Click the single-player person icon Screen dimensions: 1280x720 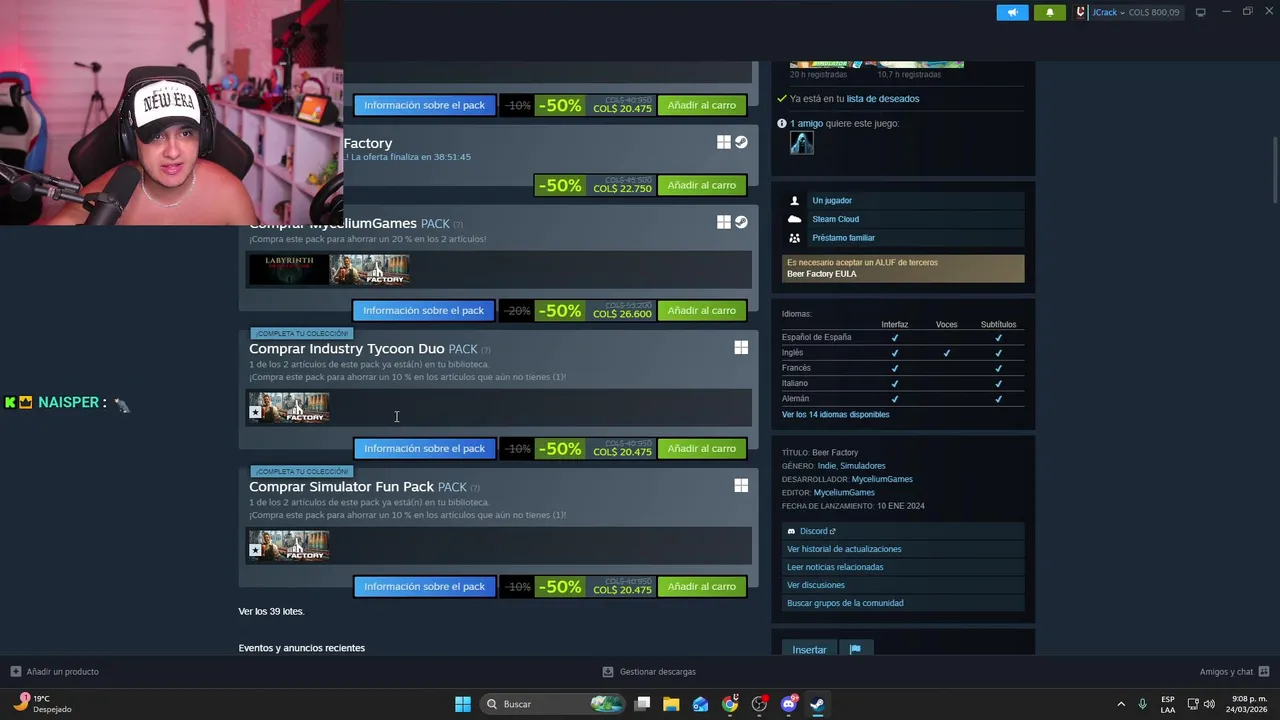coord(795,200)
